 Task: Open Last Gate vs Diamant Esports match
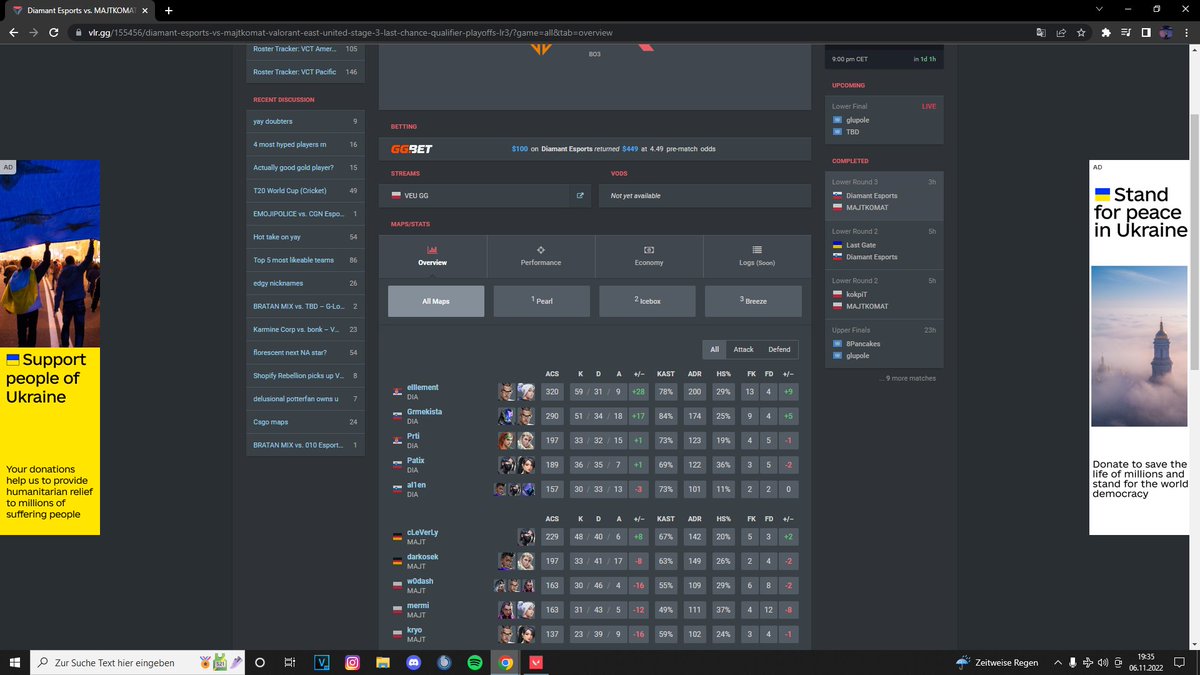[884, 245]
